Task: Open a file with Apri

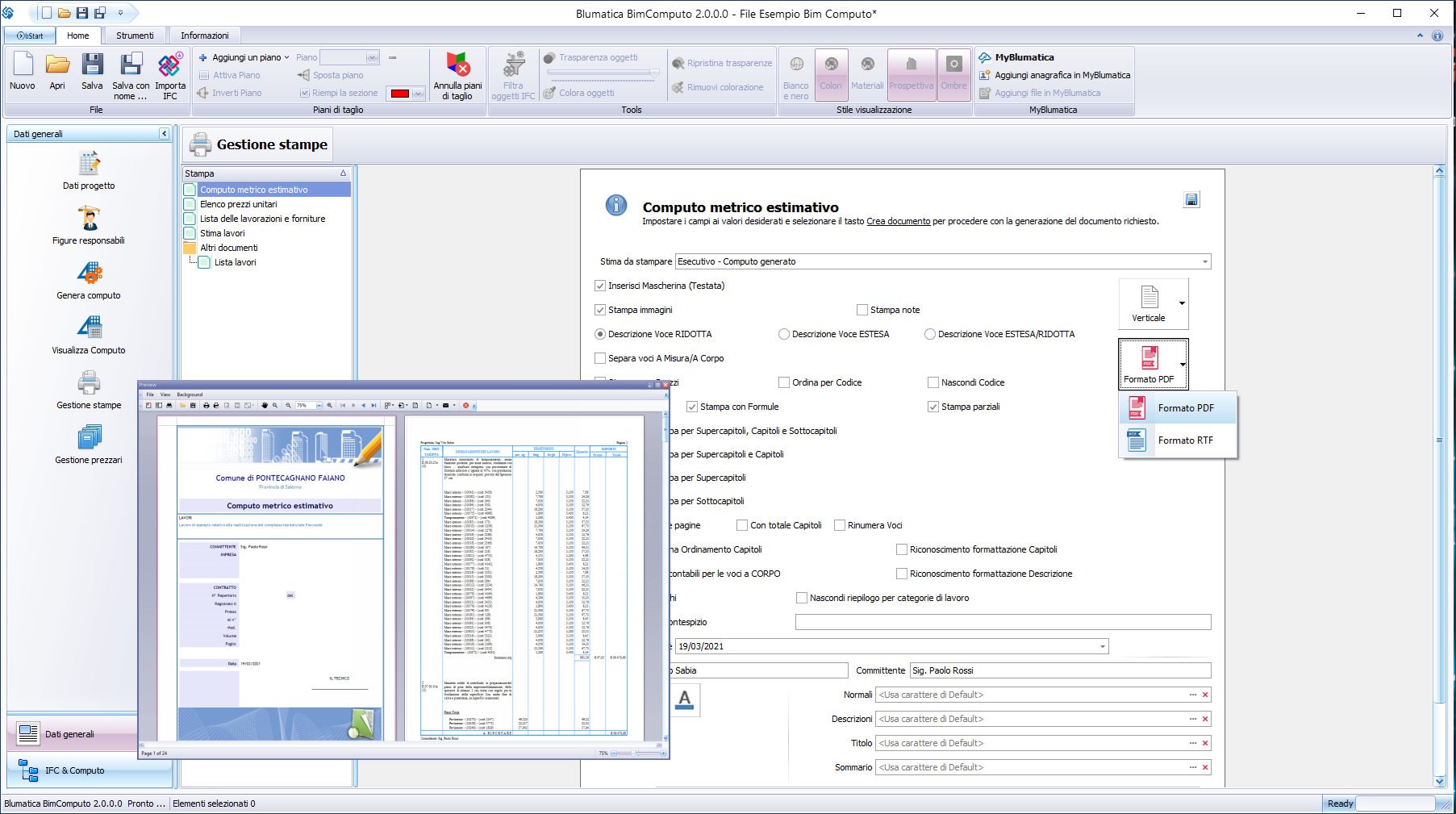Action: [x=57, y=72]
